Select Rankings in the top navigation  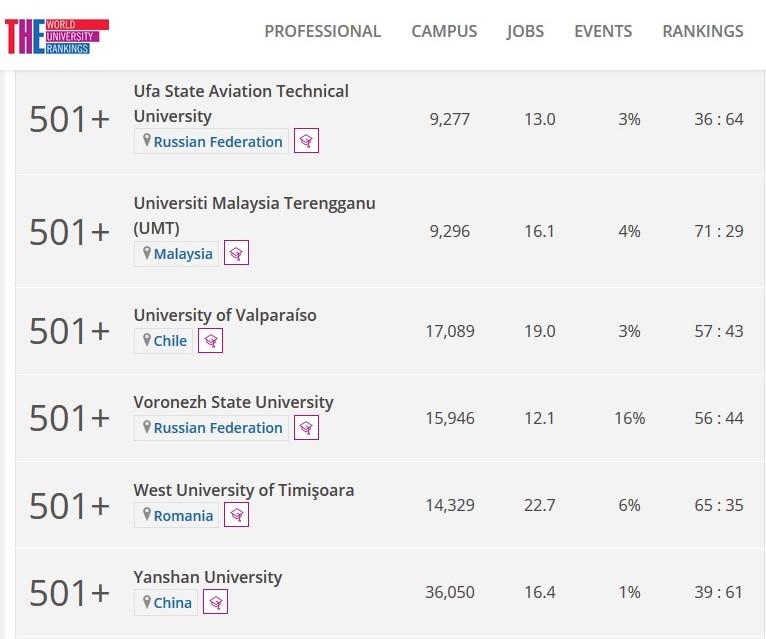(x=703, y=31)
